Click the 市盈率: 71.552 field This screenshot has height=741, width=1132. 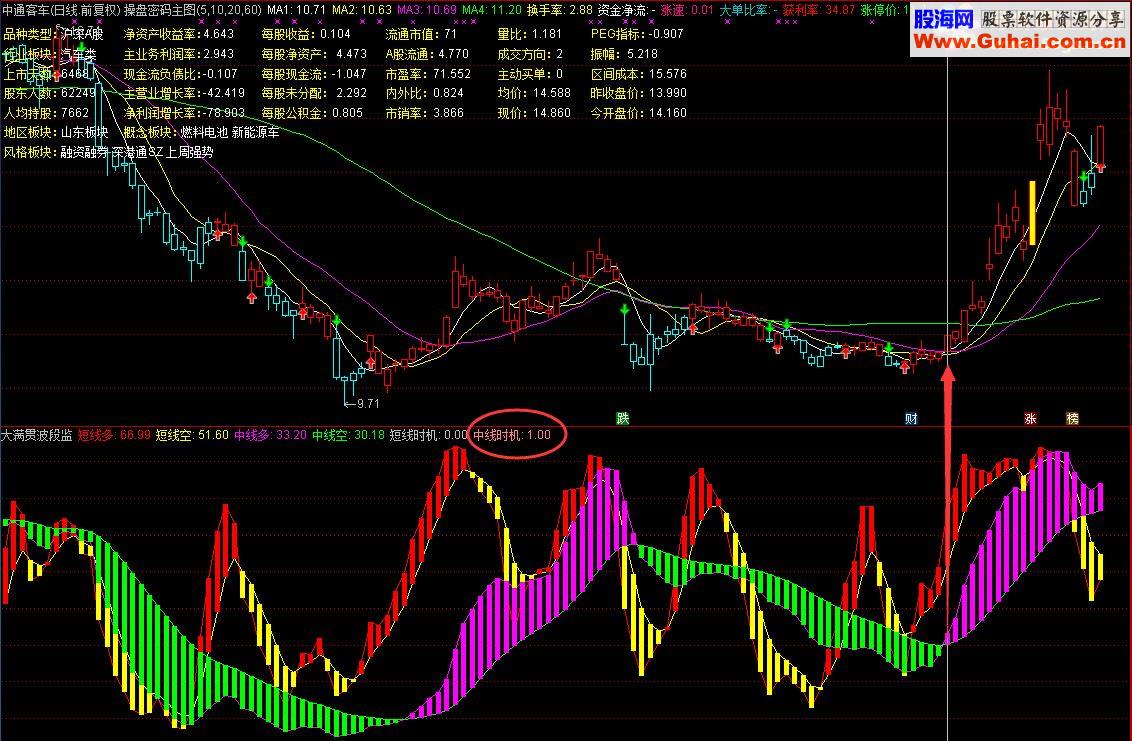[428, 74]
